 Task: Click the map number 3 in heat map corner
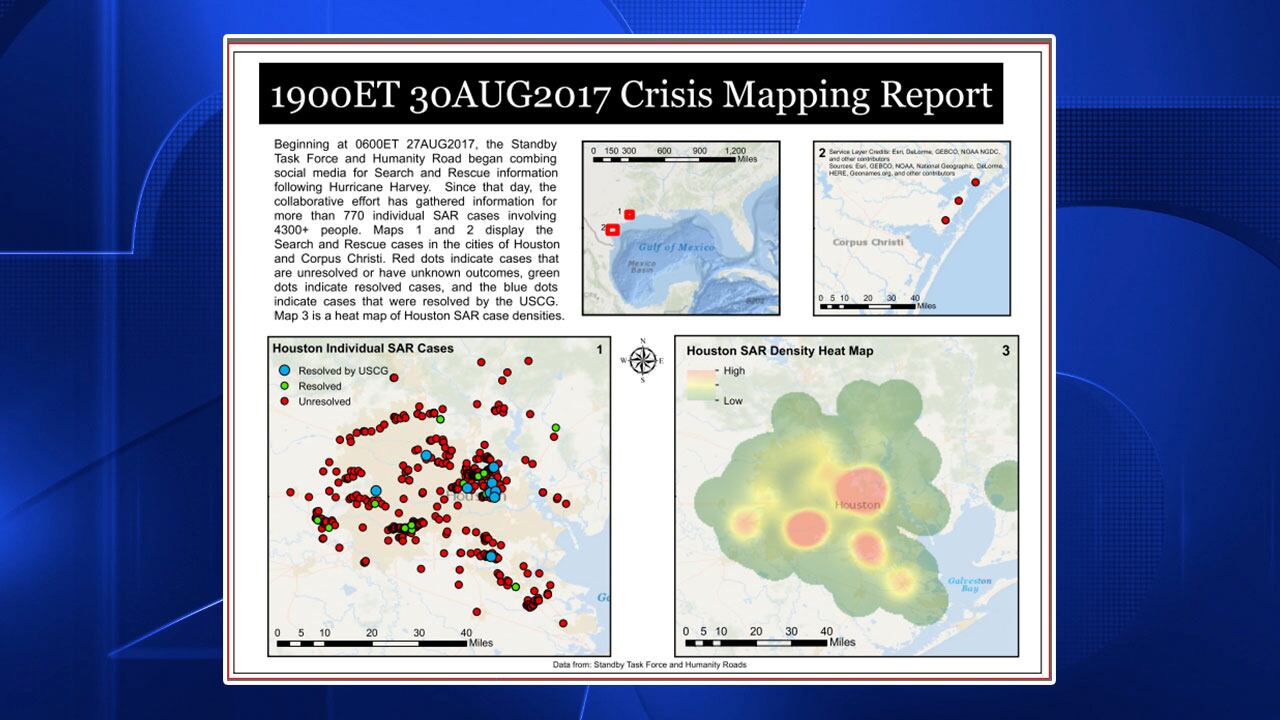[x=1005, y=350]
